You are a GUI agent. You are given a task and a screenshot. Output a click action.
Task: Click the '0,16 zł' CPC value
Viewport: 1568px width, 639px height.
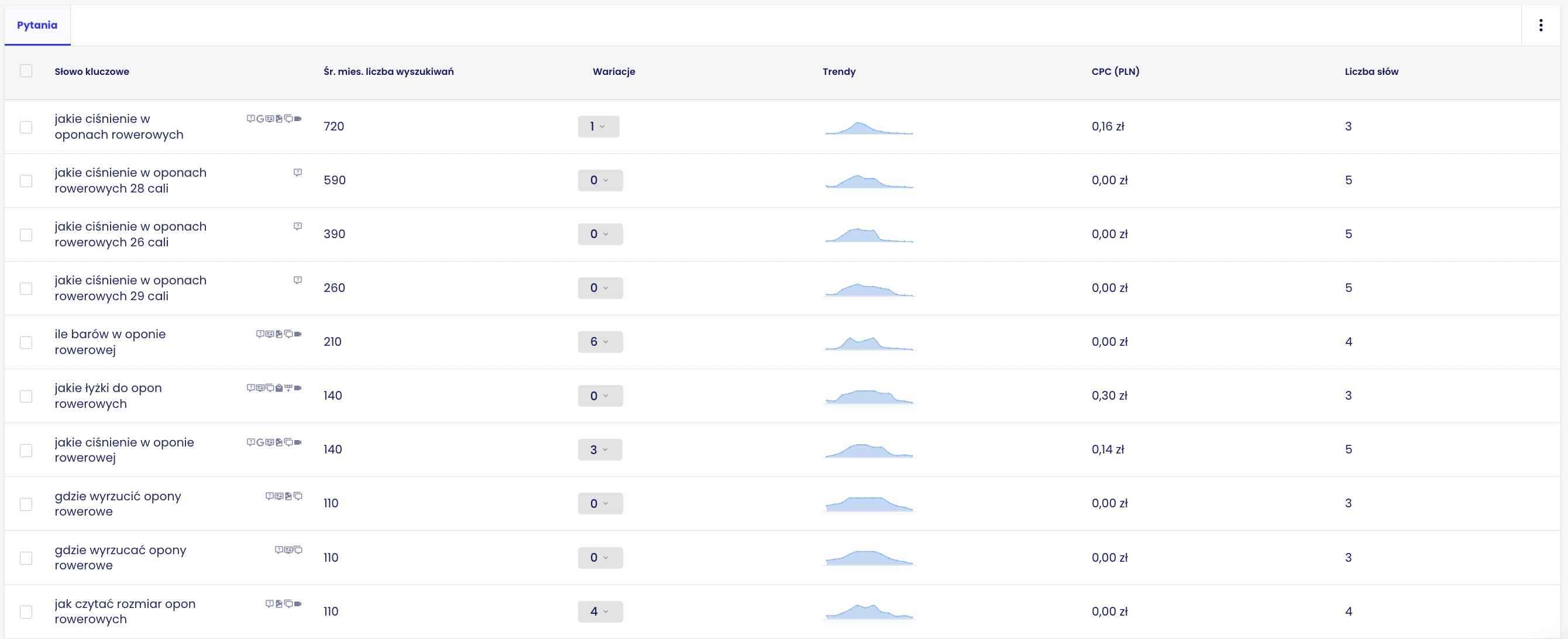point(1108,126)
